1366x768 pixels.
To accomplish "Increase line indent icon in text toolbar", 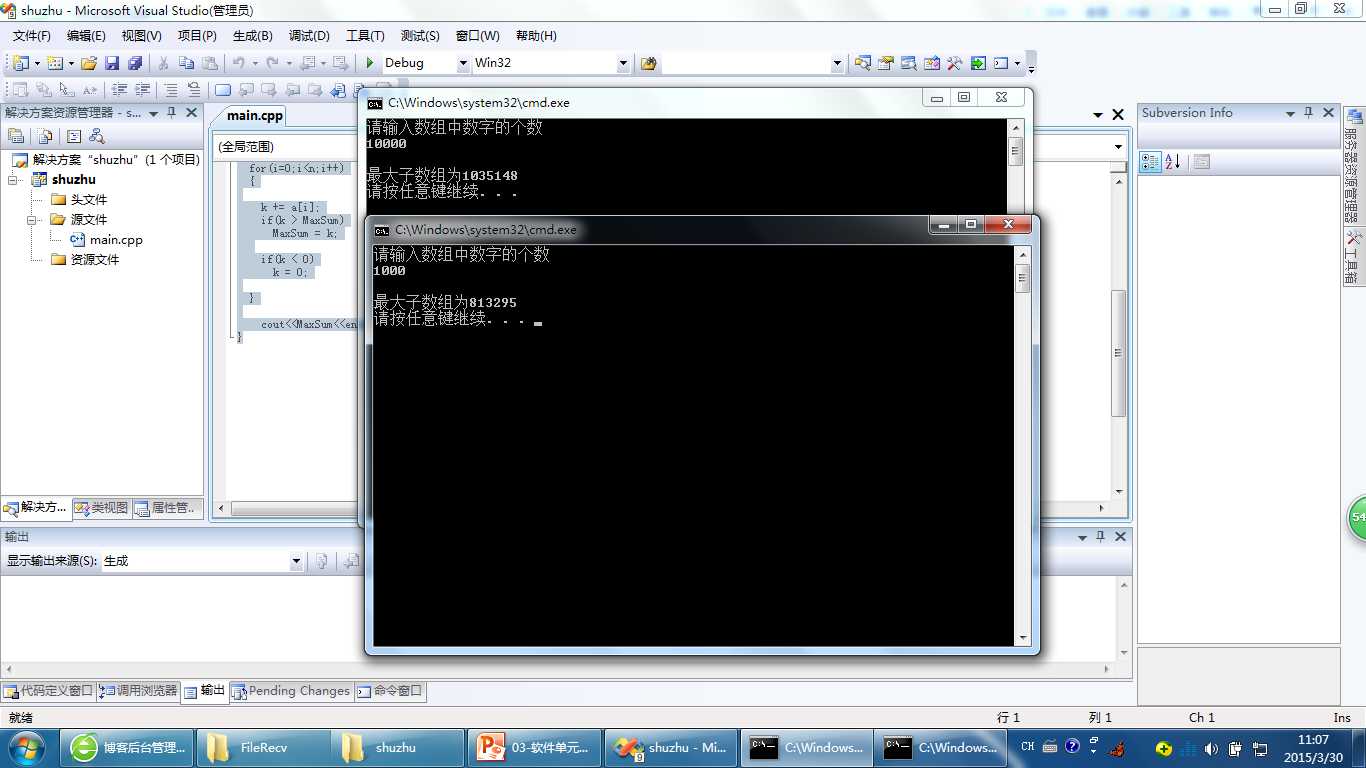I will point(142,90).
